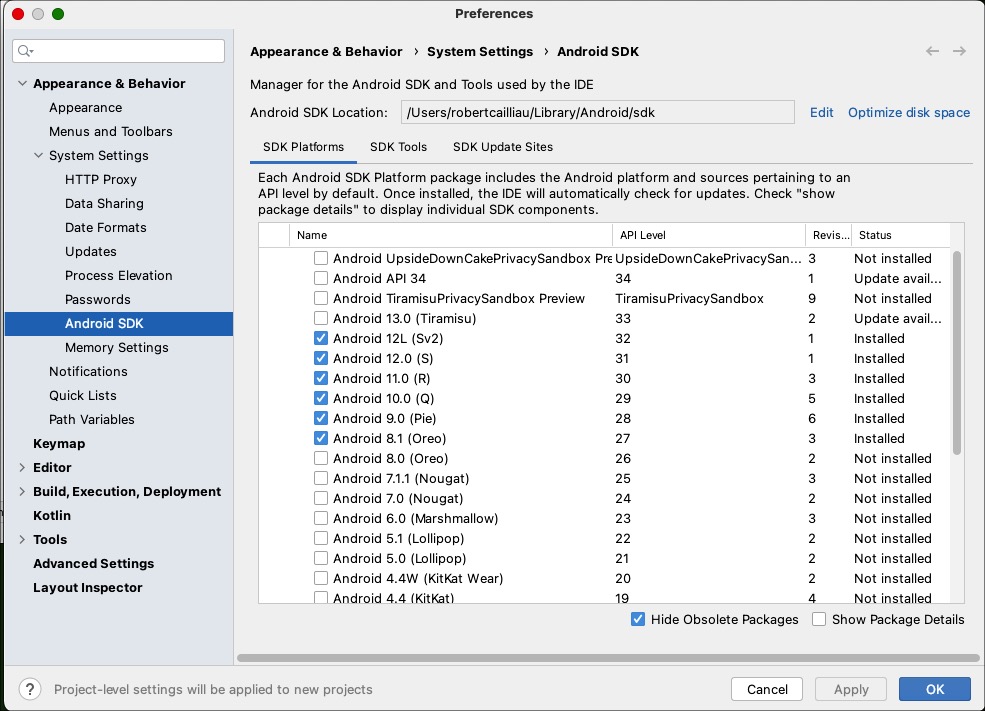Check Android 7.0 (Nougat) platform
This screenshot has height=711, width=985.
pyautogui.click(x=321, y=499)
